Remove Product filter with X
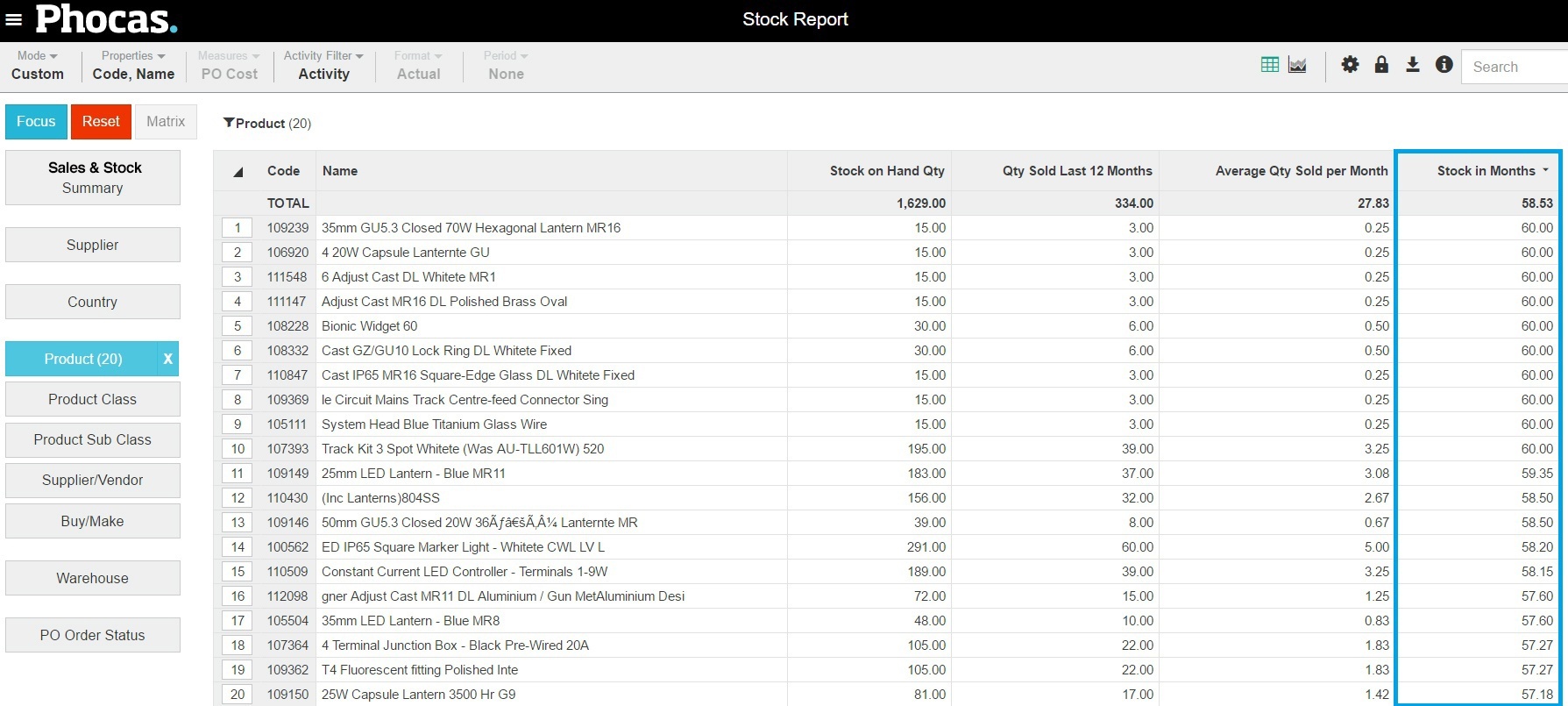 point(168,359)
